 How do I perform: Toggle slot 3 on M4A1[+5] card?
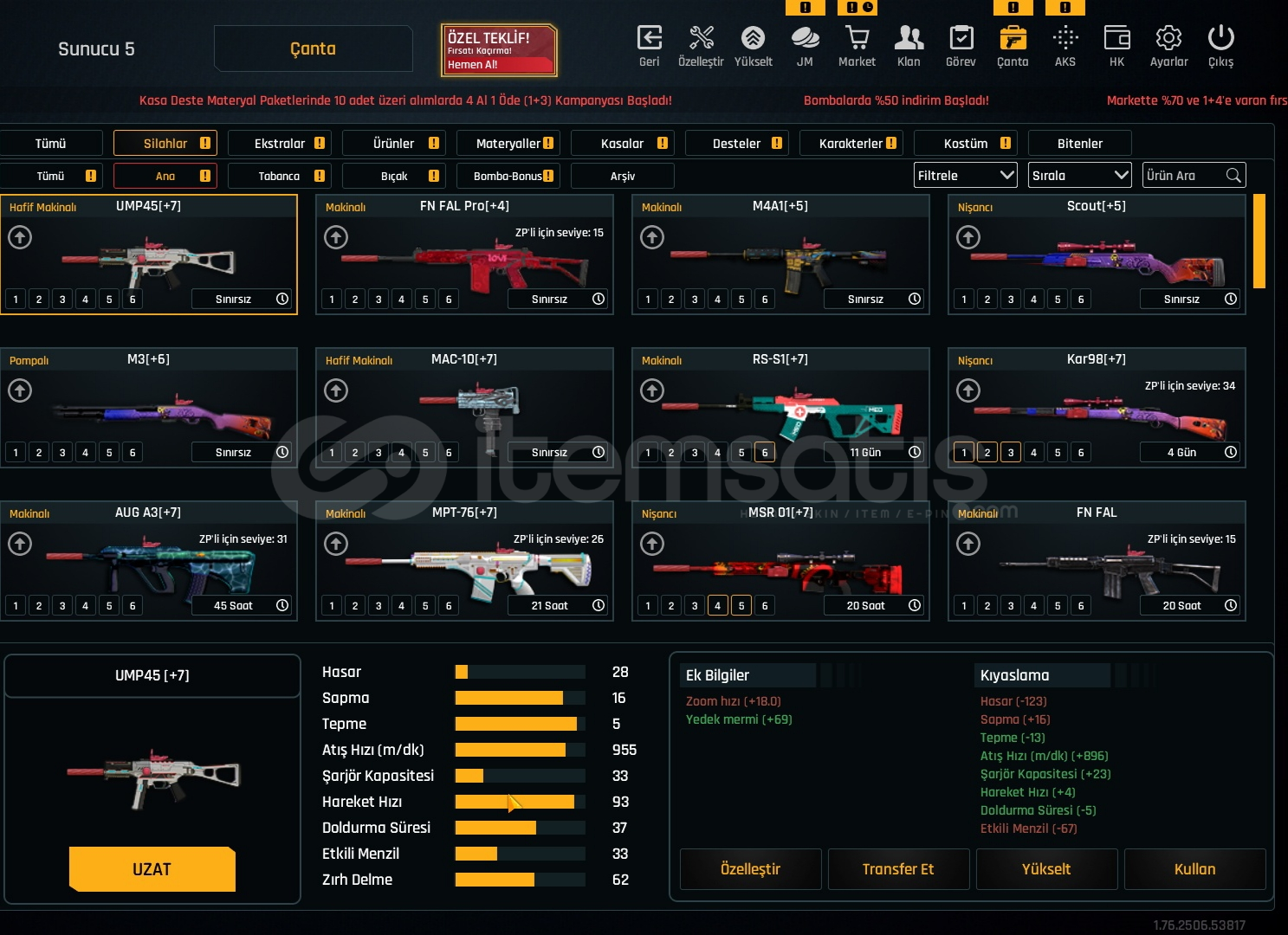click(695, 299)
